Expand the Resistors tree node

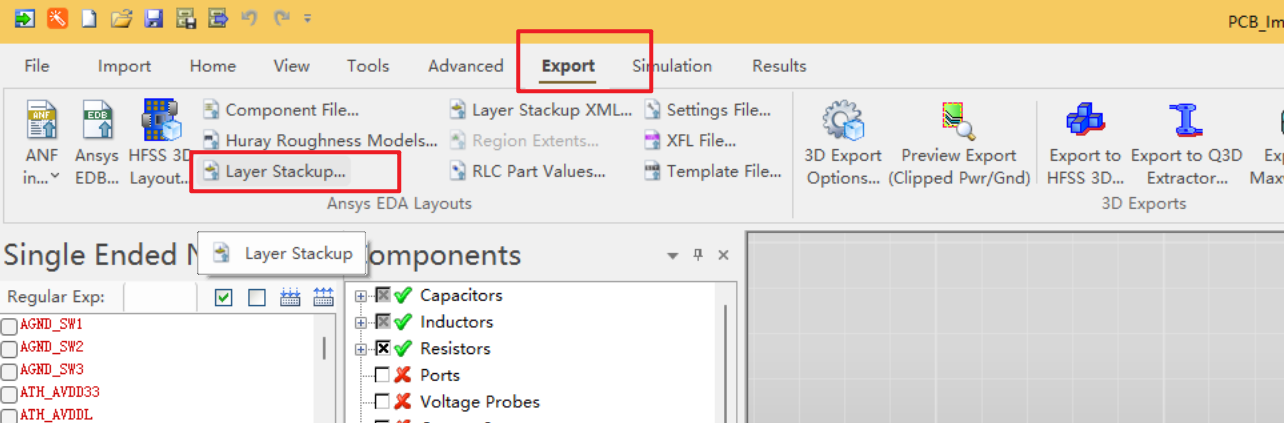361,349
